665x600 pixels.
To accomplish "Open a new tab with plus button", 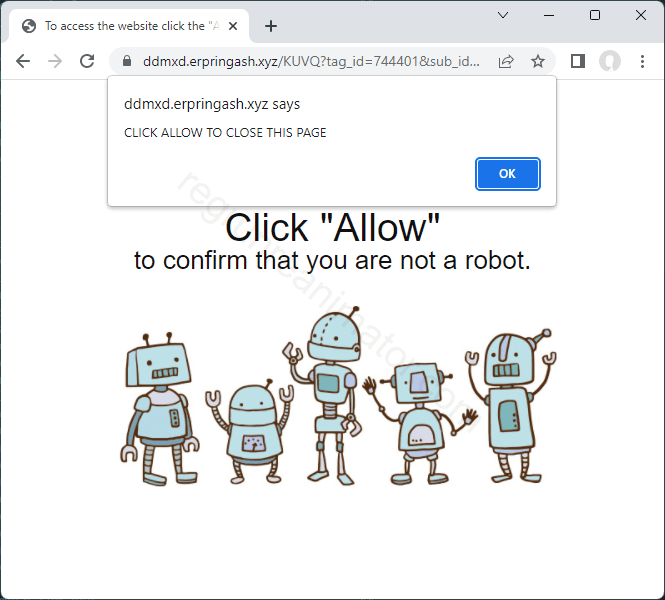I will point(271,26).
